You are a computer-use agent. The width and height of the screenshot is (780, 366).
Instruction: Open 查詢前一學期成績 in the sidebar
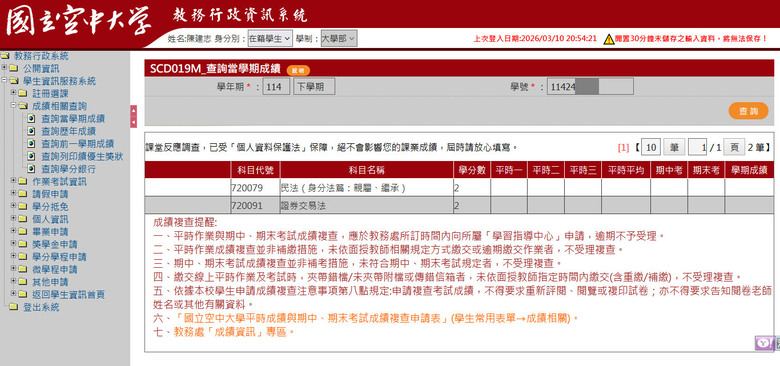click(x=78, y=144)
